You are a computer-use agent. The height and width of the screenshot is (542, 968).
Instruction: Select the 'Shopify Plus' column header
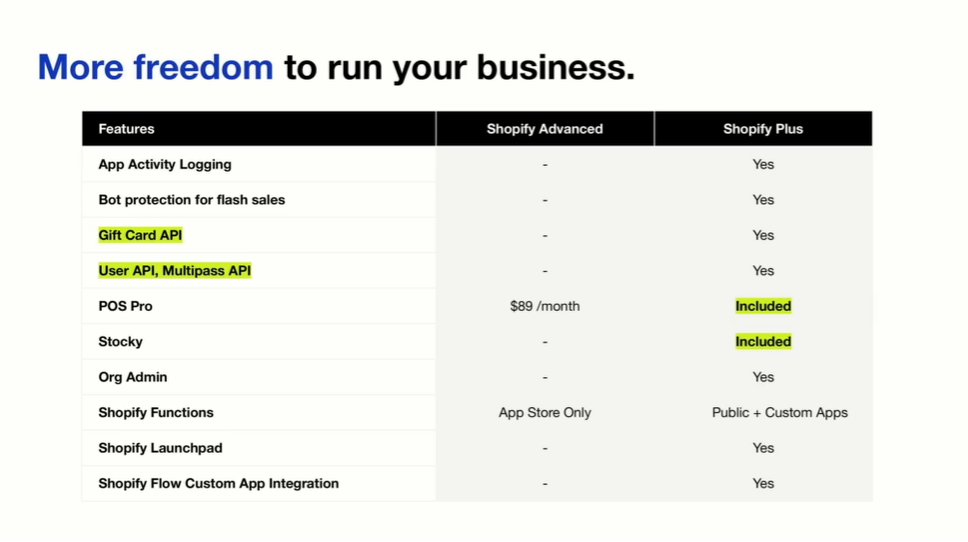[763, 129]
